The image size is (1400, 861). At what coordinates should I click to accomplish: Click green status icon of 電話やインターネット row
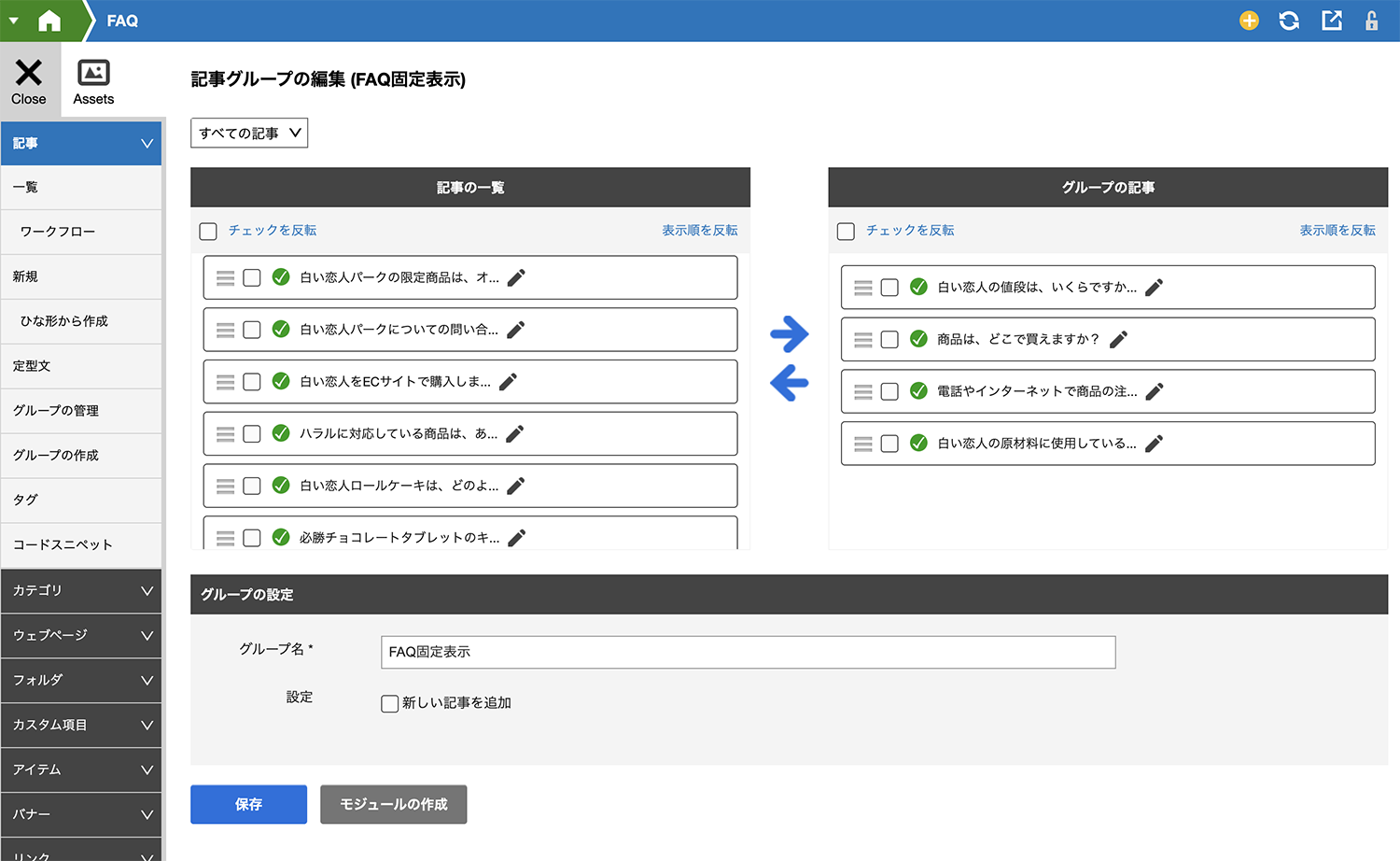(918, 391)
